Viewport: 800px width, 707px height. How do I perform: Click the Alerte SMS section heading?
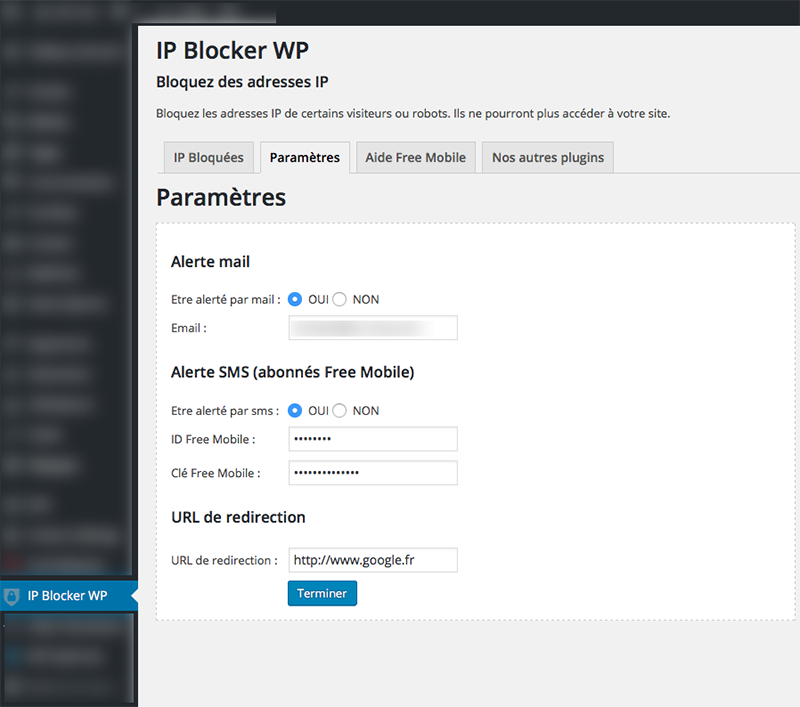click(x=292, y=372)
